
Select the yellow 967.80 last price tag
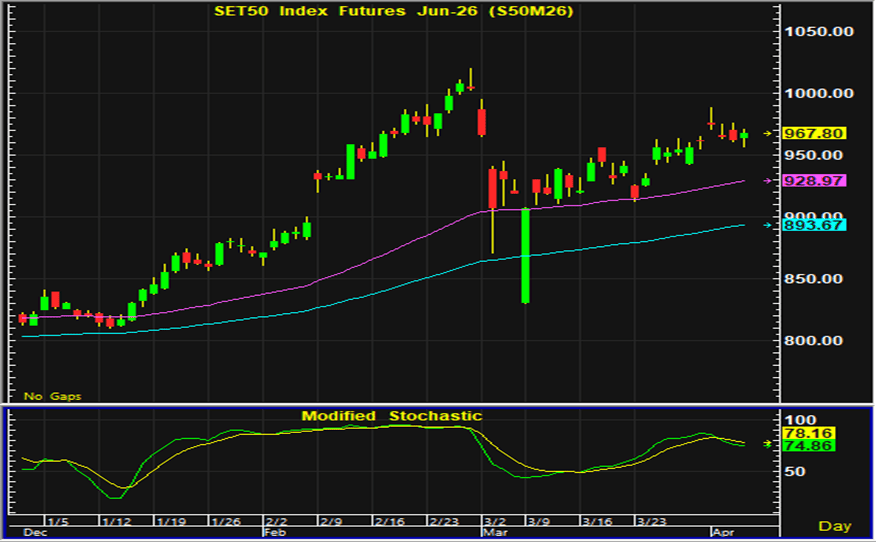coord(816,133)
